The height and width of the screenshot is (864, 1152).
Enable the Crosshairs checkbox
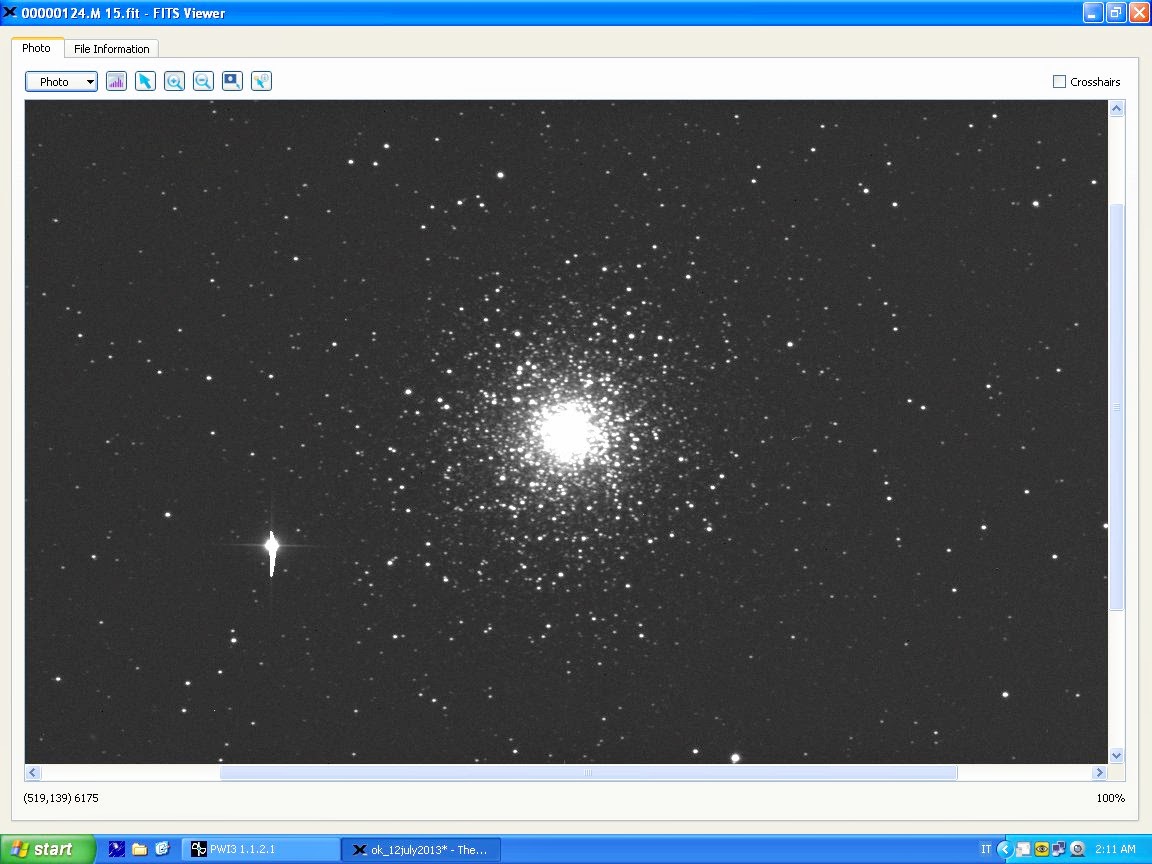click(x=1060, y=82)
